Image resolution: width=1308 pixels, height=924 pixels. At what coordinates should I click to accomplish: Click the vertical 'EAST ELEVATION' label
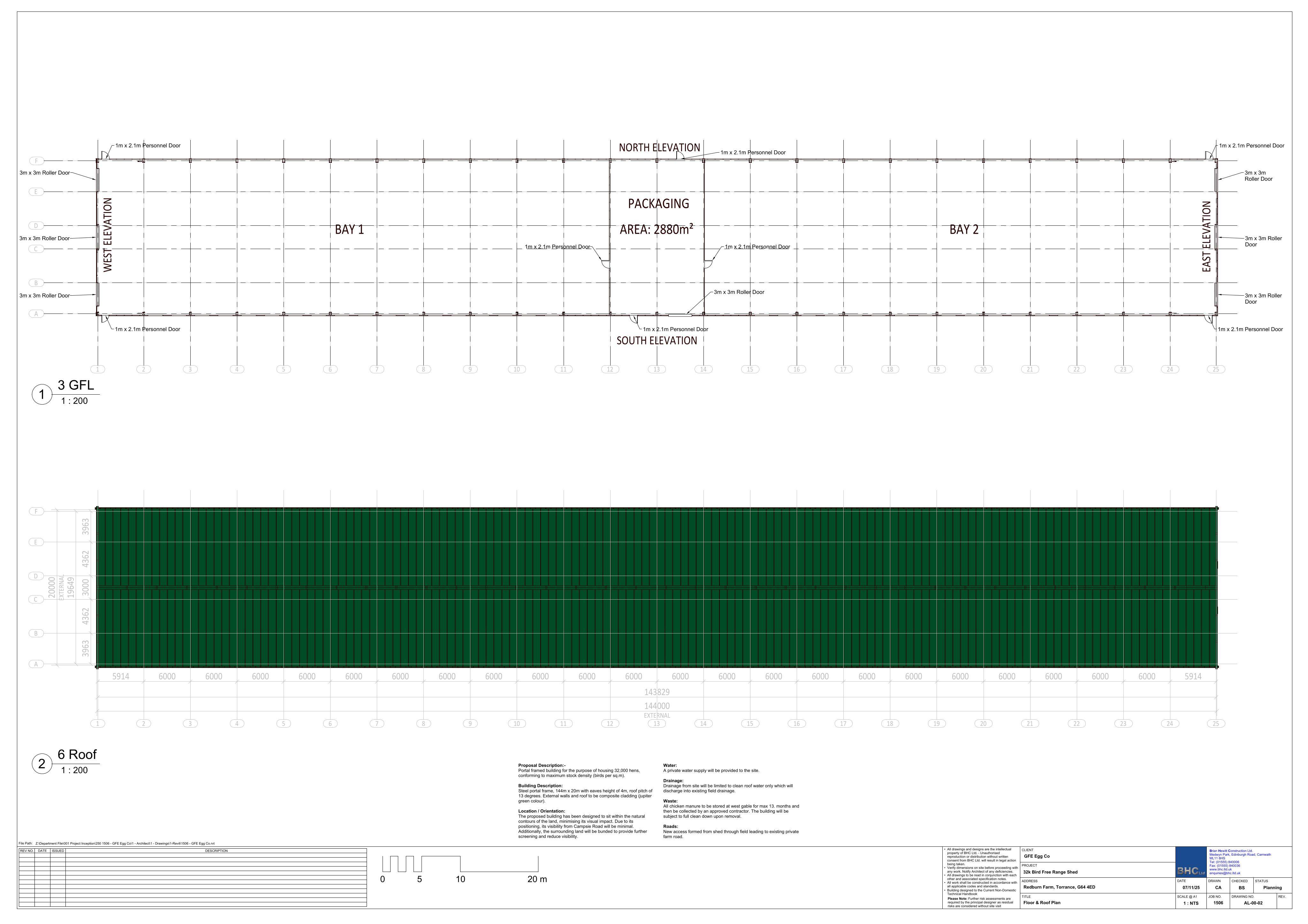coord(1206,236)
